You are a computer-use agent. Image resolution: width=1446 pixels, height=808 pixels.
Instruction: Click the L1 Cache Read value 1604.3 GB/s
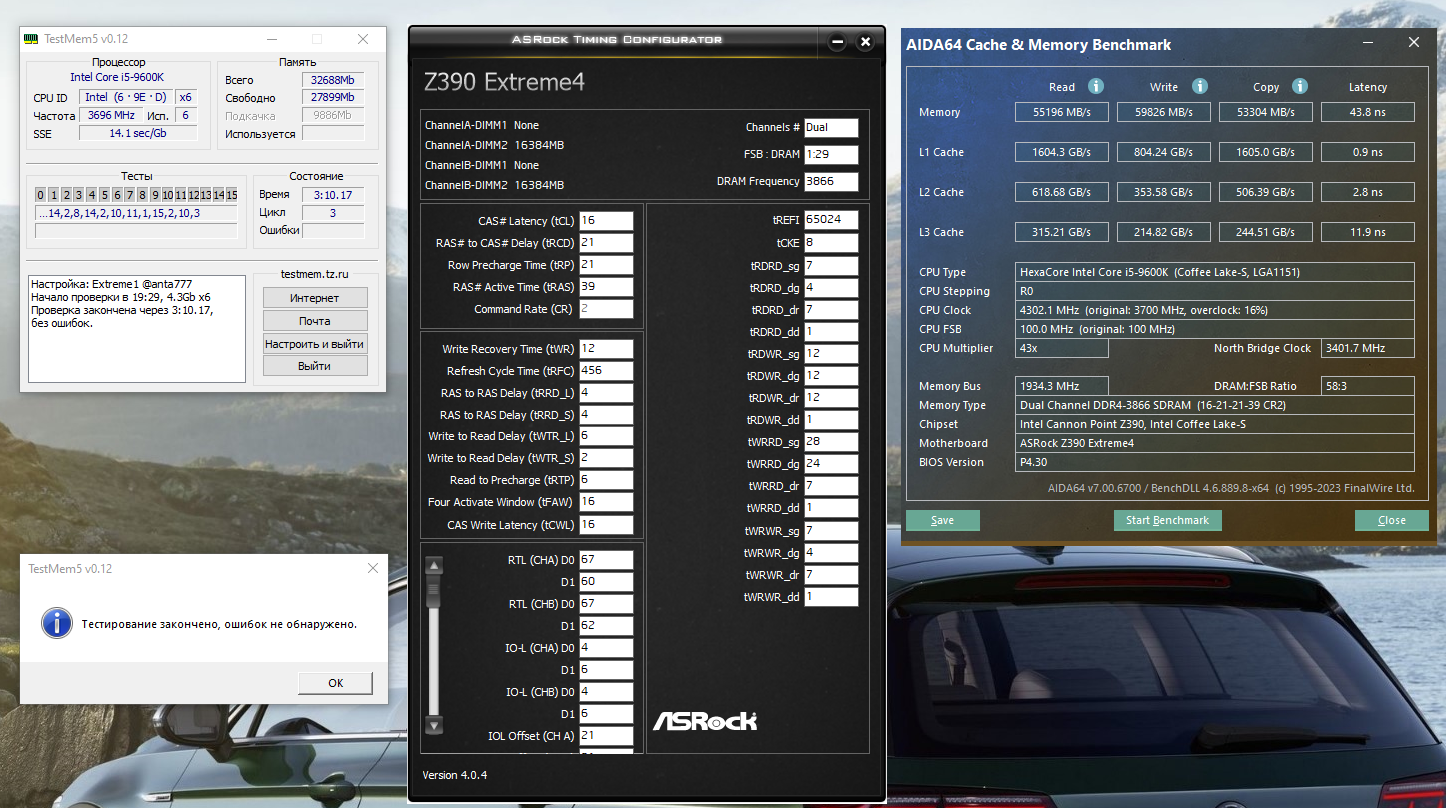point(1062,152)
